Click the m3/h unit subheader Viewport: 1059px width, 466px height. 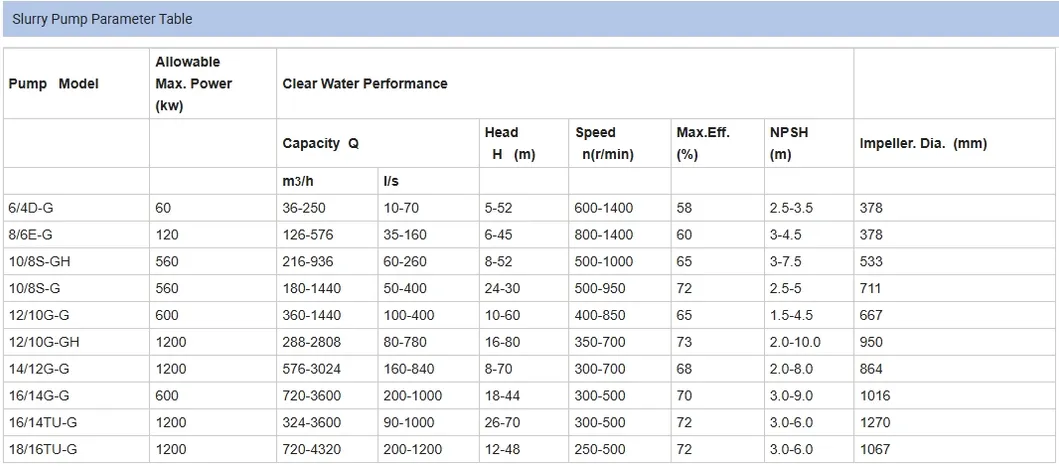[298, 181]
